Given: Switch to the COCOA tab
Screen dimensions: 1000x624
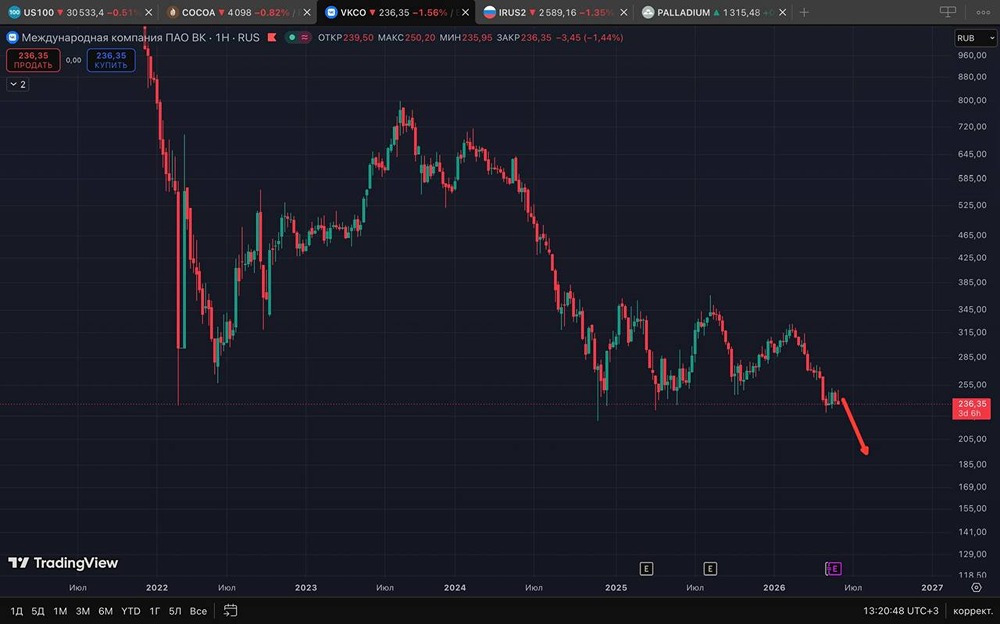Looking at the screenshot, I should 237,12.
